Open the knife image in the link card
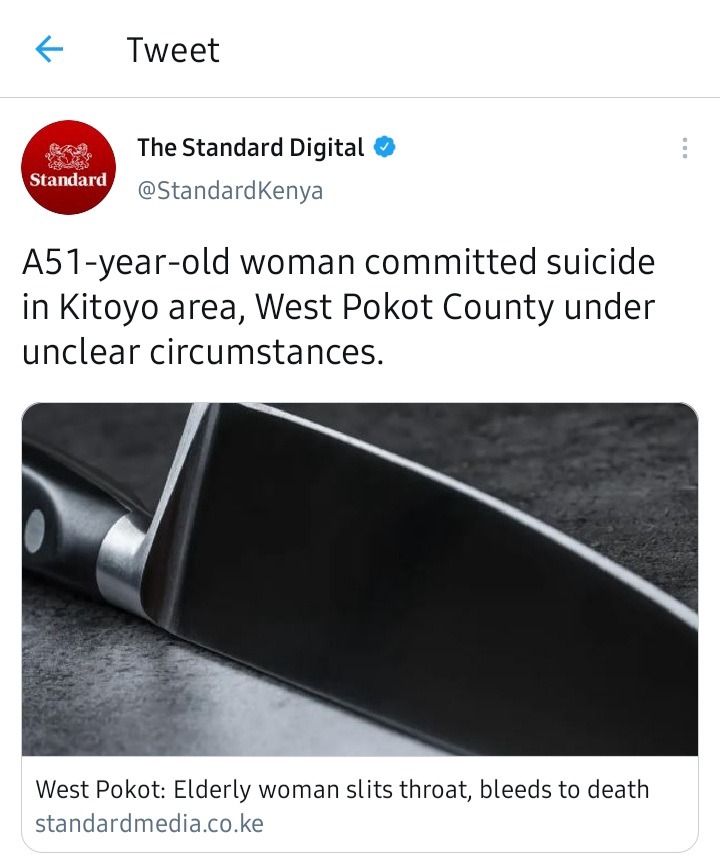This screenshot has width=720, height=859. click(360, 580)
